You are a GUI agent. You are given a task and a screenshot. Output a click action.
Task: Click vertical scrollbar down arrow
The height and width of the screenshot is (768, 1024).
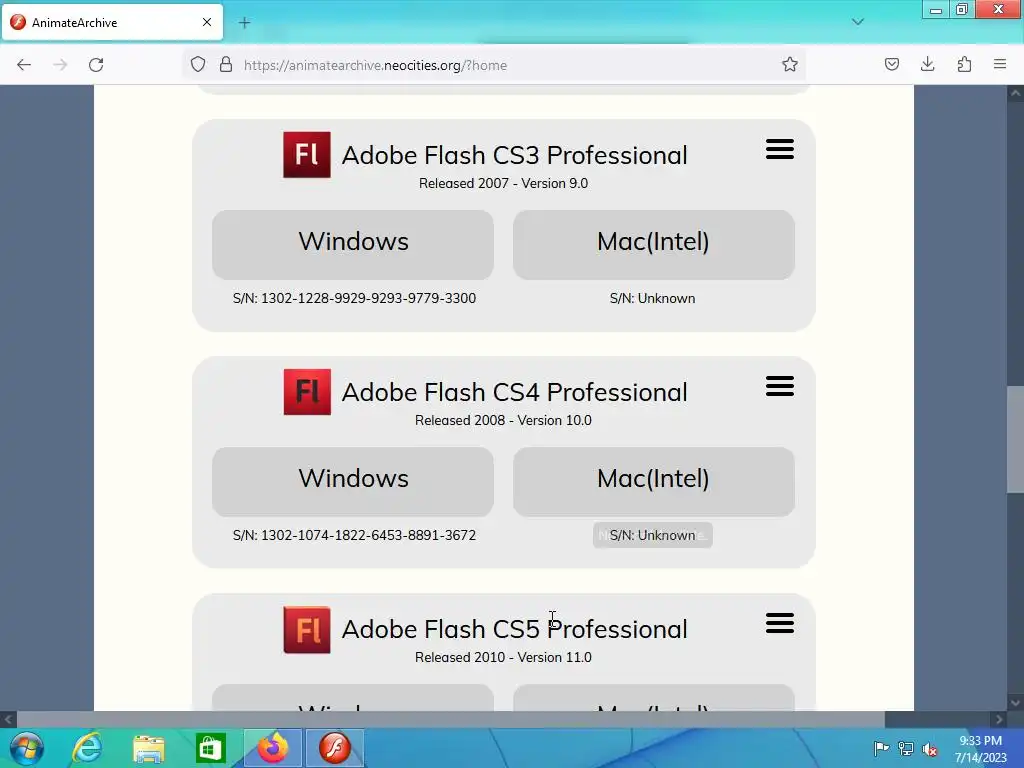pyautogui.click(x=1015, y=703)
